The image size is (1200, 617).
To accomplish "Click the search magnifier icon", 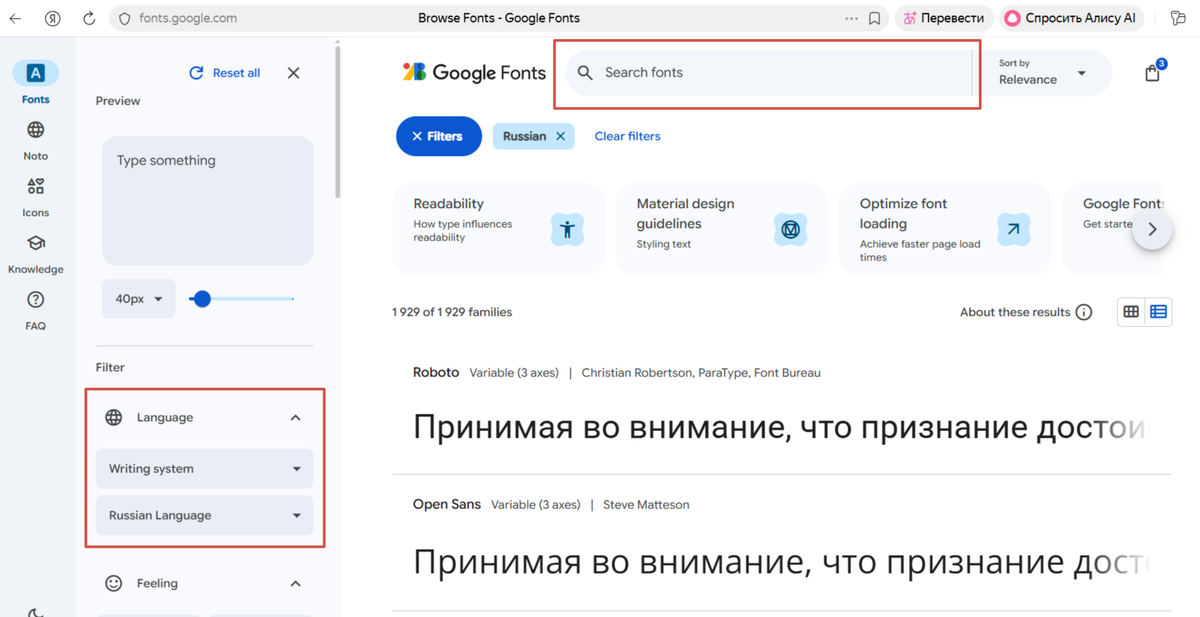I will (586, 73).
